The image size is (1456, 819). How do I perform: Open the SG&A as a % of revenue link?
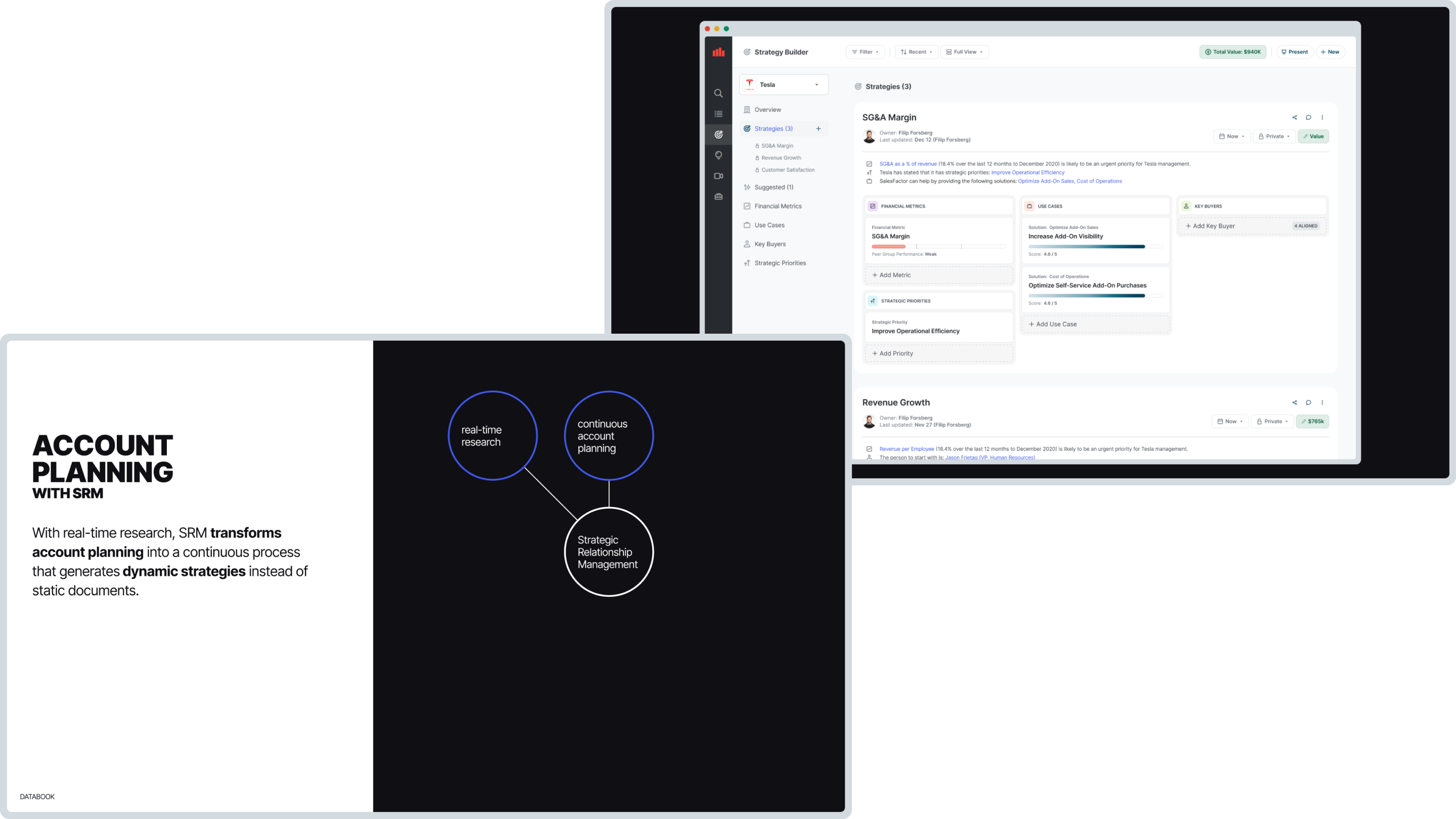click(x=908, y=164)
